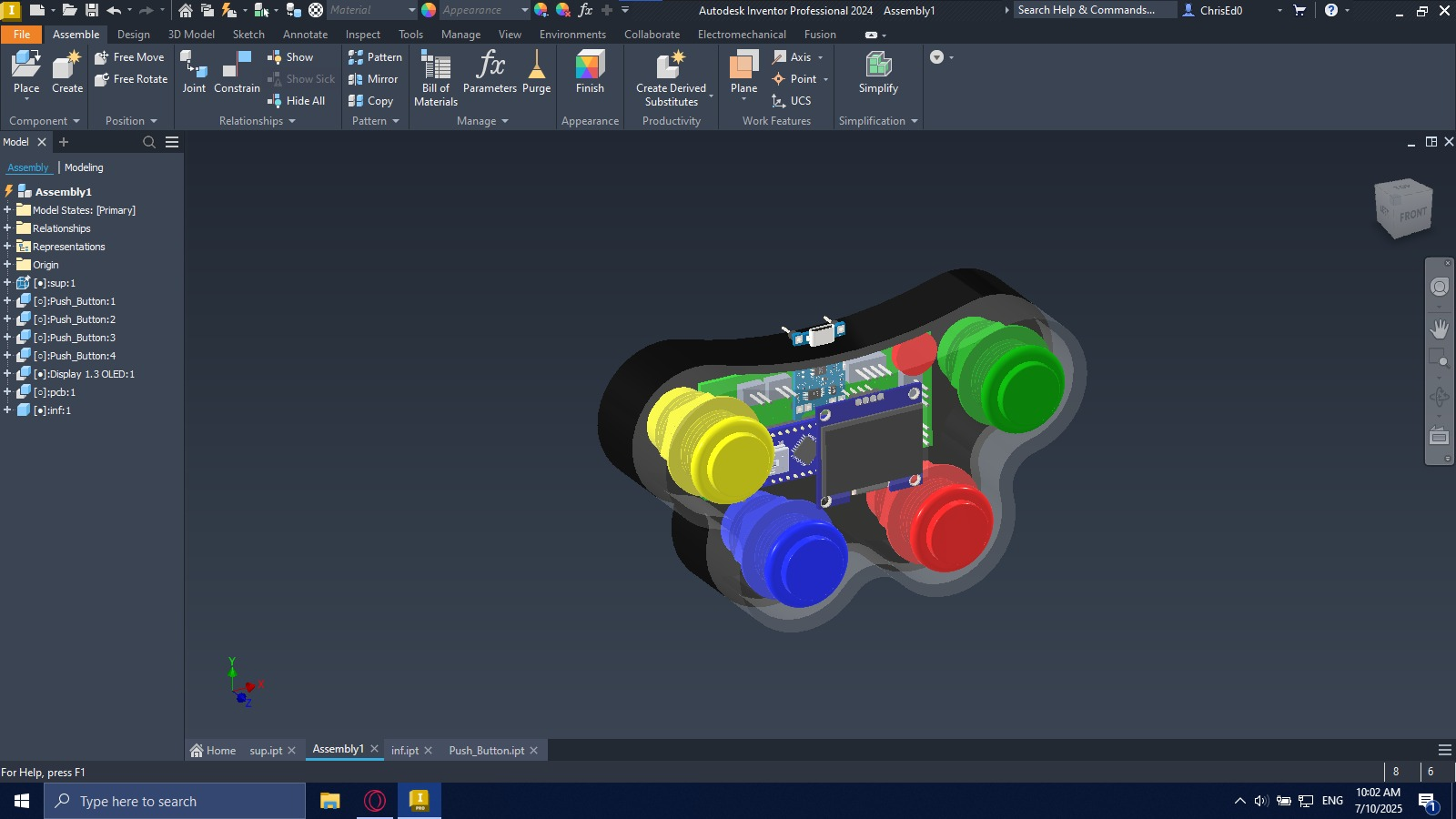Select the work Point tool

794,79
